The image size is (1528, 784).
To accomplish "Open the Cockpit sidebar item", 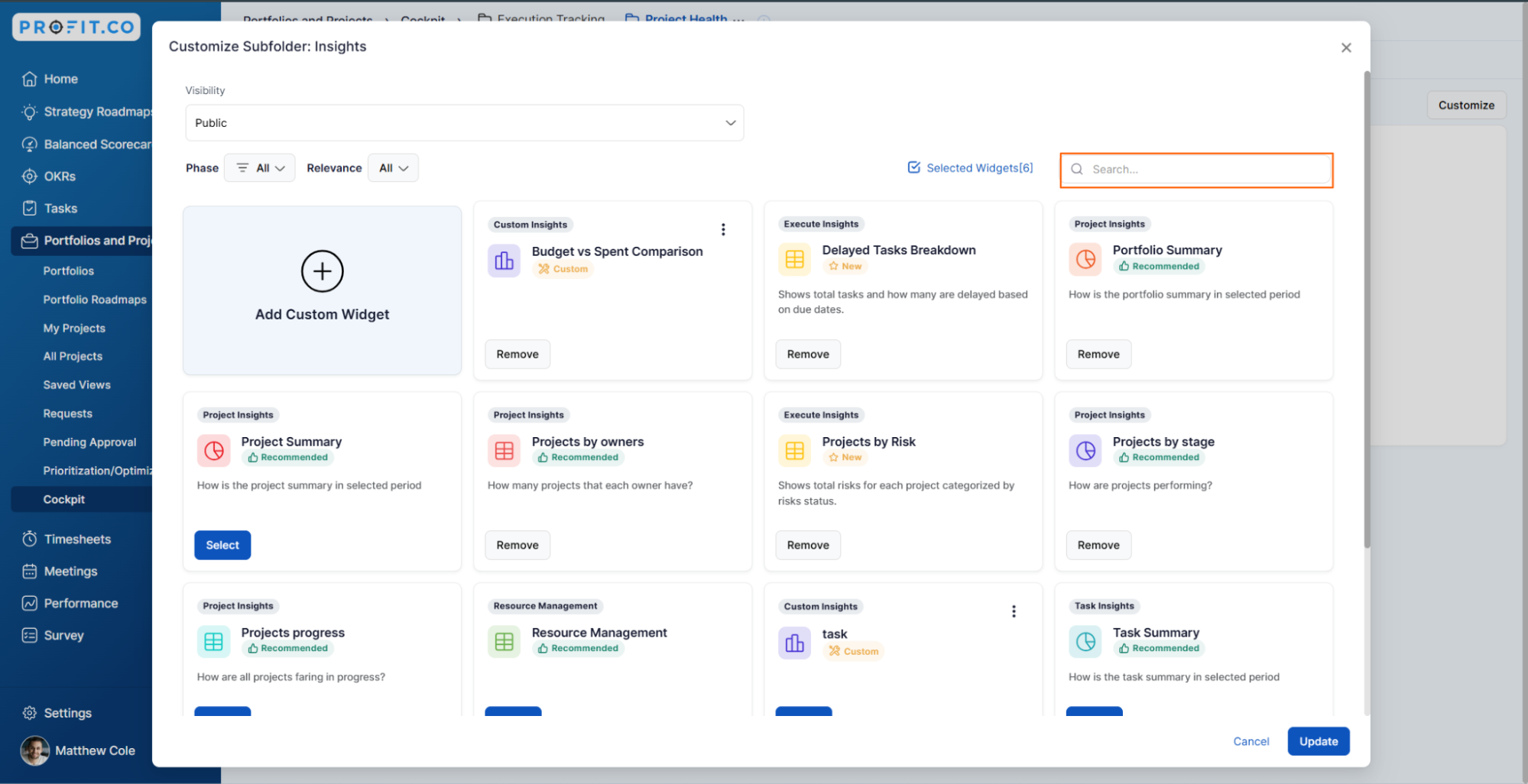I will click(64, 499).
